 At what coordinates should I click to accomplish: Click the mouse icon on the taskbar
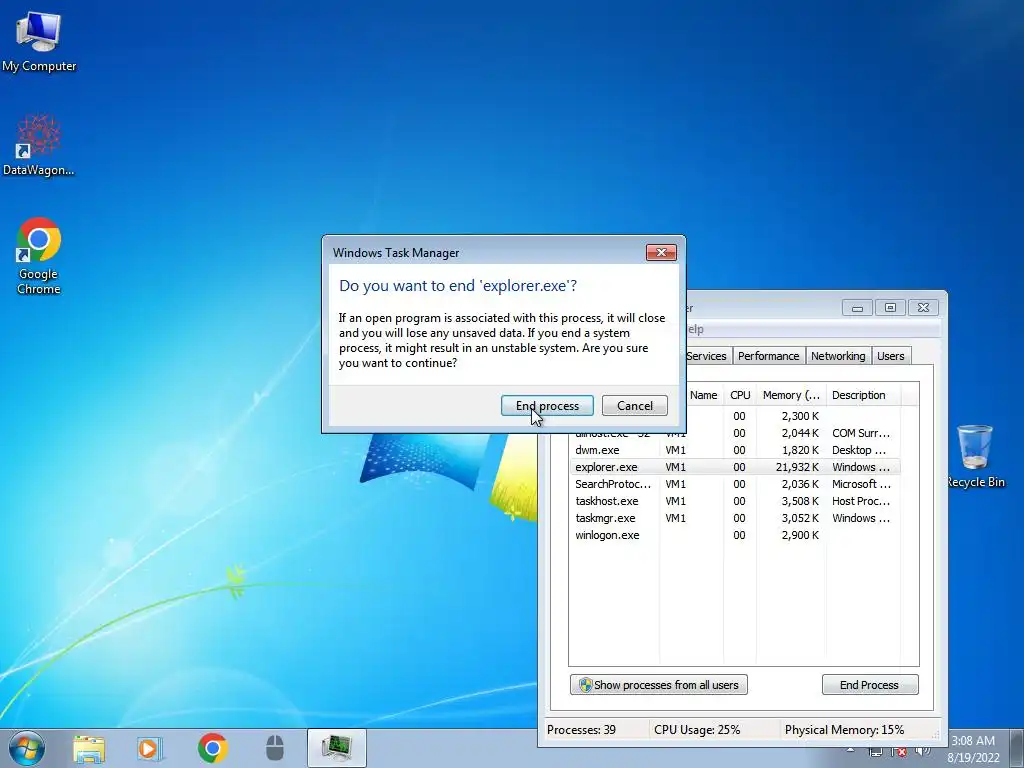tap(275, 748)
